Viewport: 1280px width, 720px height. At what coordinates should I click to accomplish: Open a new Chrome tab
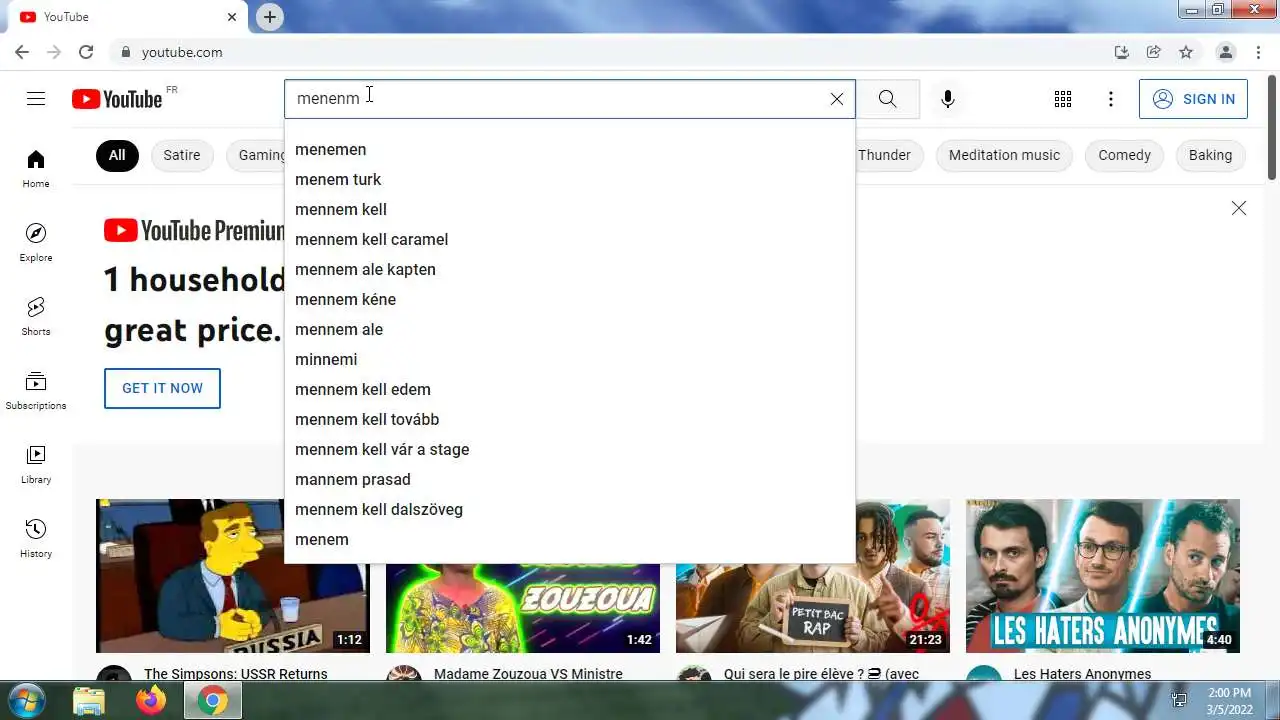(x=270, y=17)
